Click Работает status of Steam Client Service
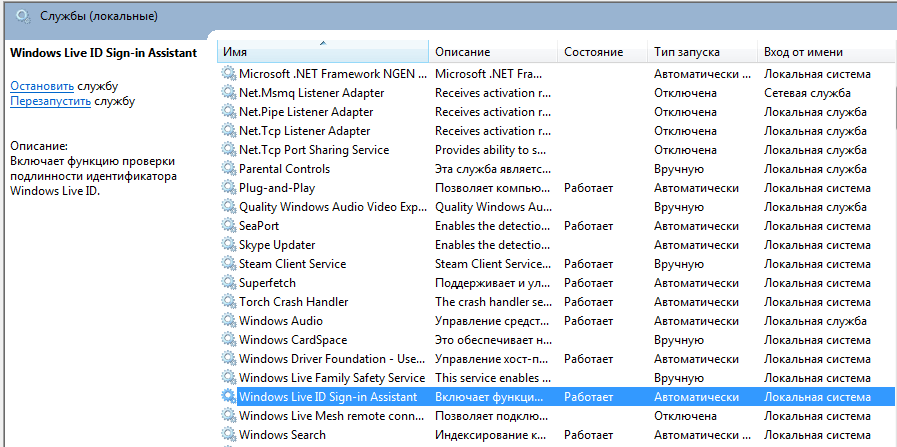This screenshot has width=897, height=447. pyautogui.click(x=588, y=264)
